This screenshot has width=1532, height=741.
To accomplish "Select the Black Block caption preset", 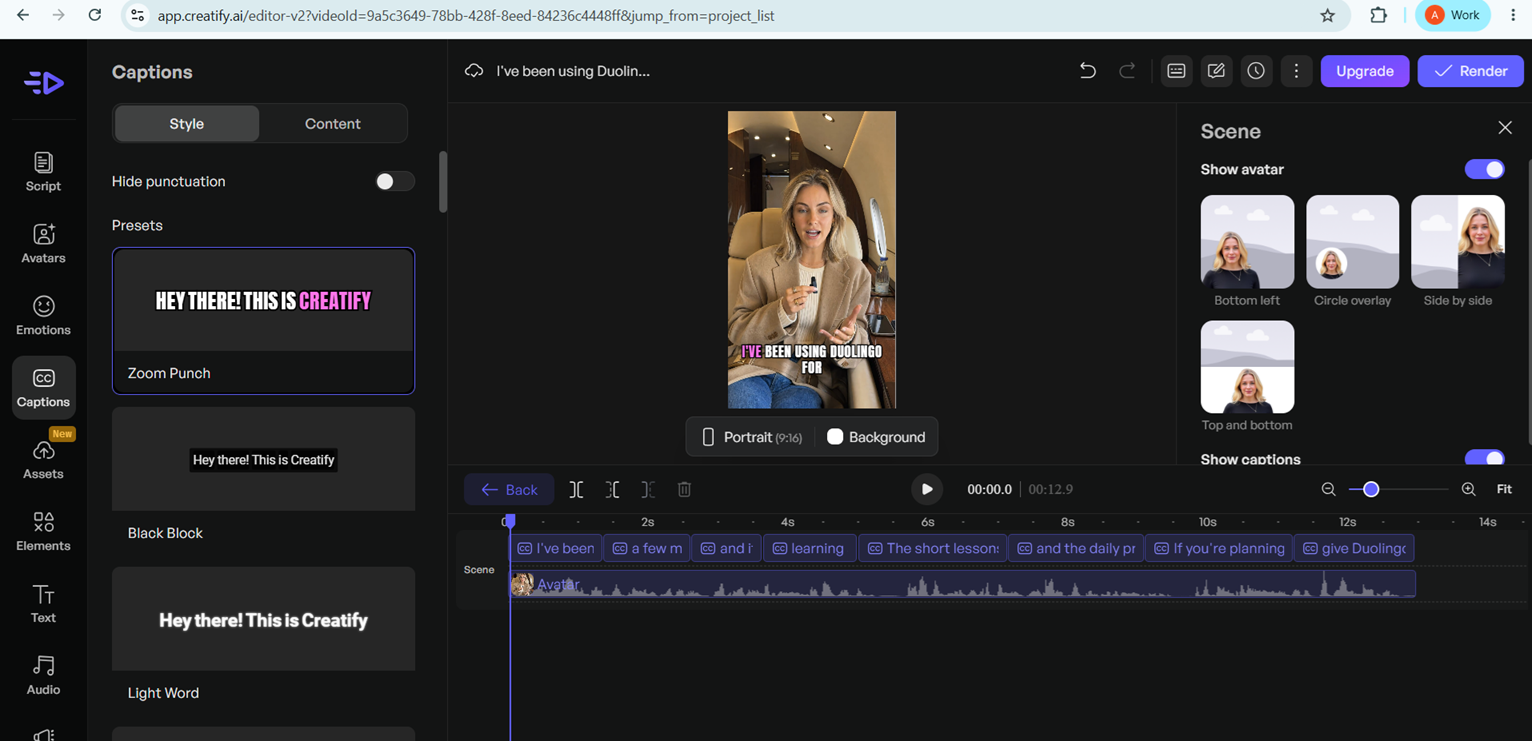I will pos(263,480).
